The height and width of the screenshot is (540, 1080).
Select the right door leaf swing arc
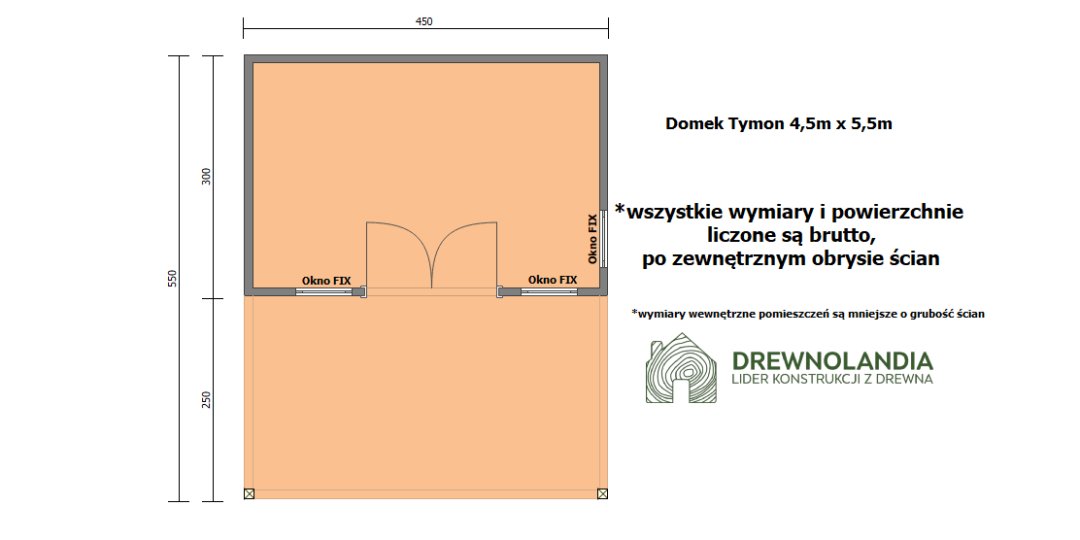465,255
